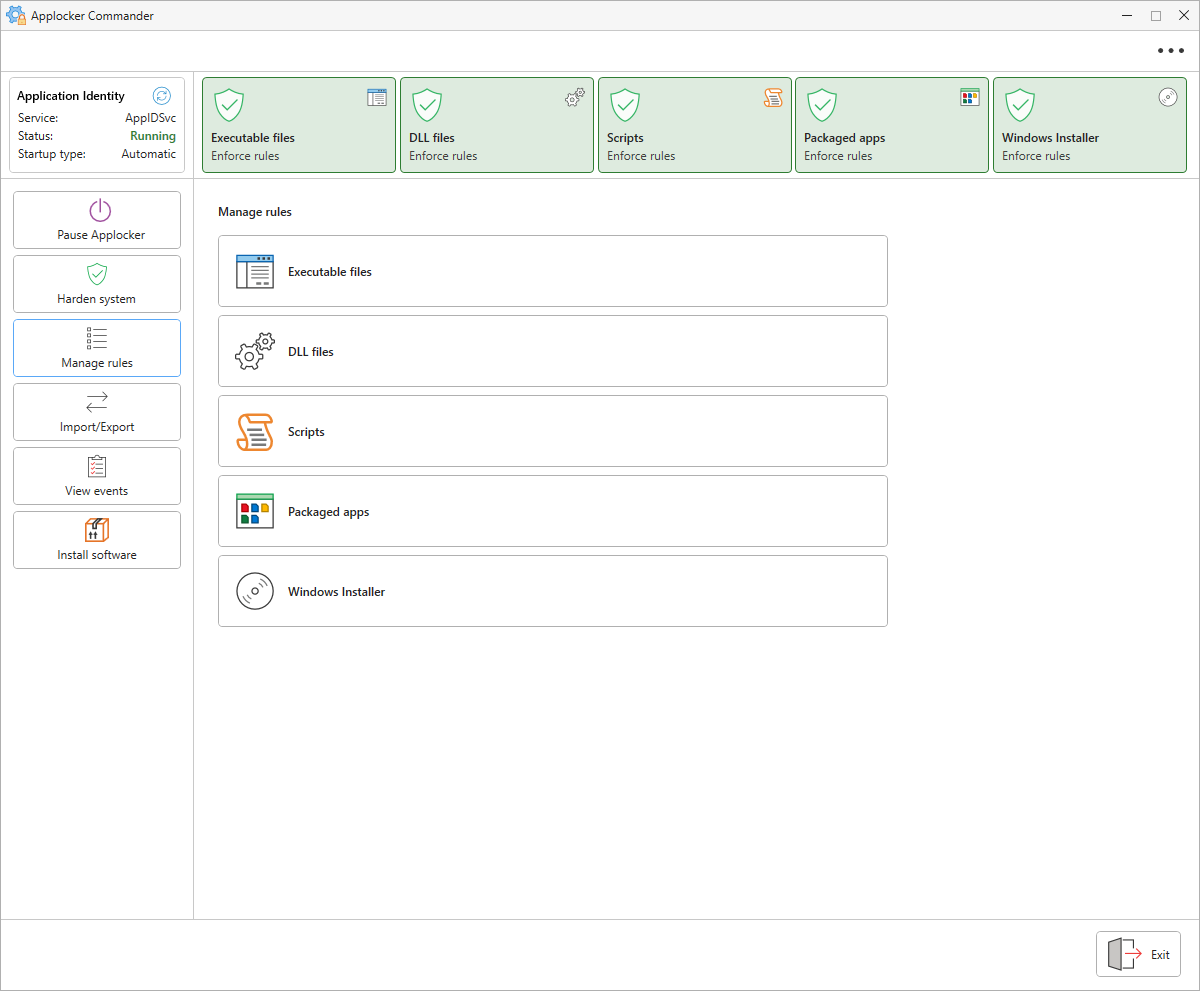This screenshot has width=1200, height=991.
Task: Click the Install software package icon
Action: pyautogui.click(x=97, y=530)
